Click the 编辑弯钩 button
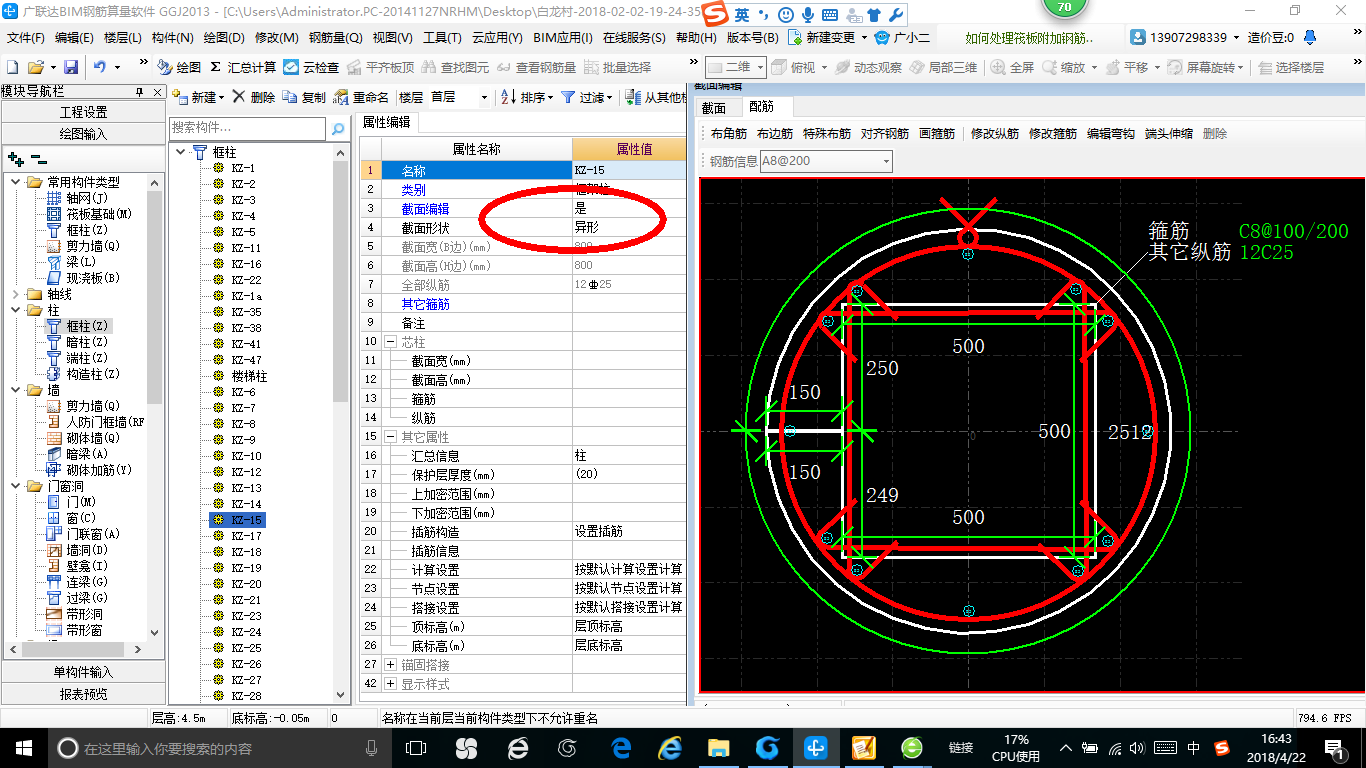Image resolution: width=1366 pixels, height=768 pixels. click(x=1111, y=133)
